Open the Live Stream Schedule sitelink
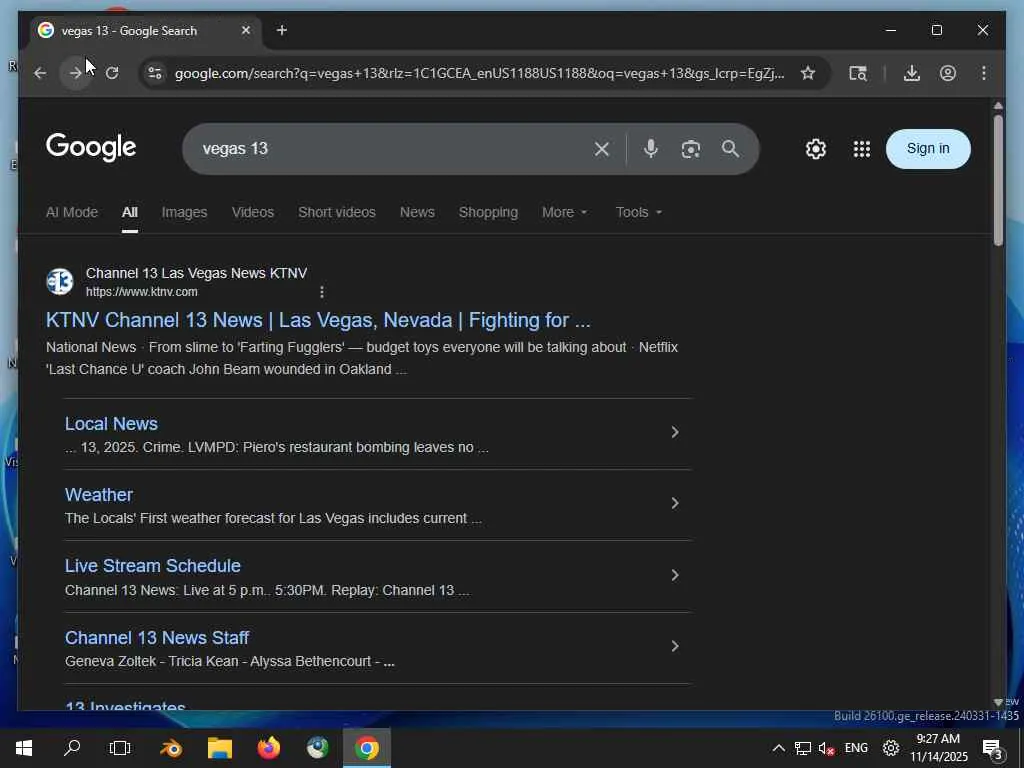Image resolution: width=1024 pixels, height=768 pixels. (x=153, y=566)
